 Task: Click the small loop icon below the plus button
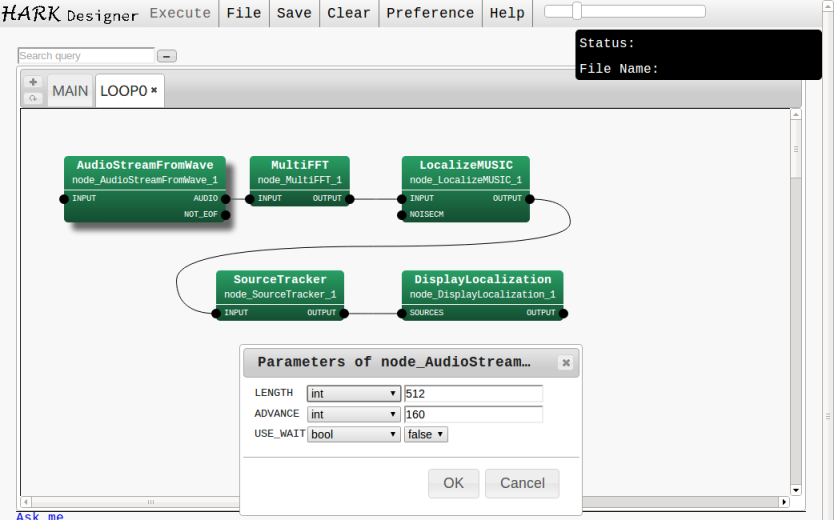pos(33,98)
